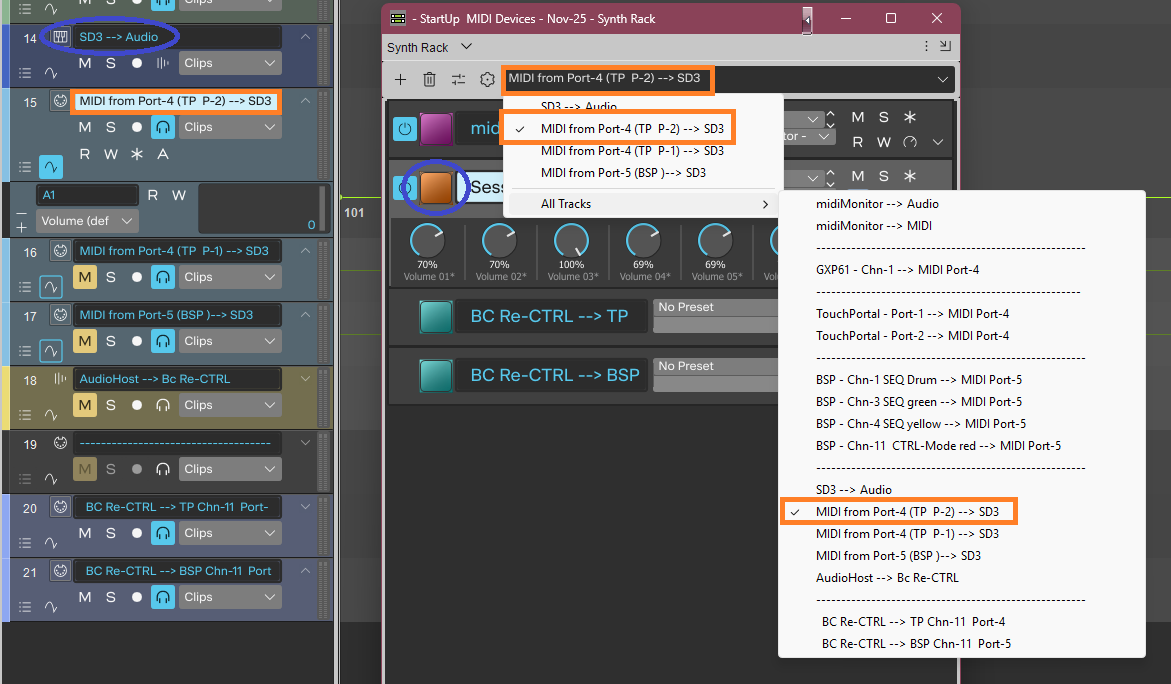Image resolution: width=1171 pixels, height=684 pixels.
Task: Toggle input echo headphones on track 15
Action: [162, 127]
